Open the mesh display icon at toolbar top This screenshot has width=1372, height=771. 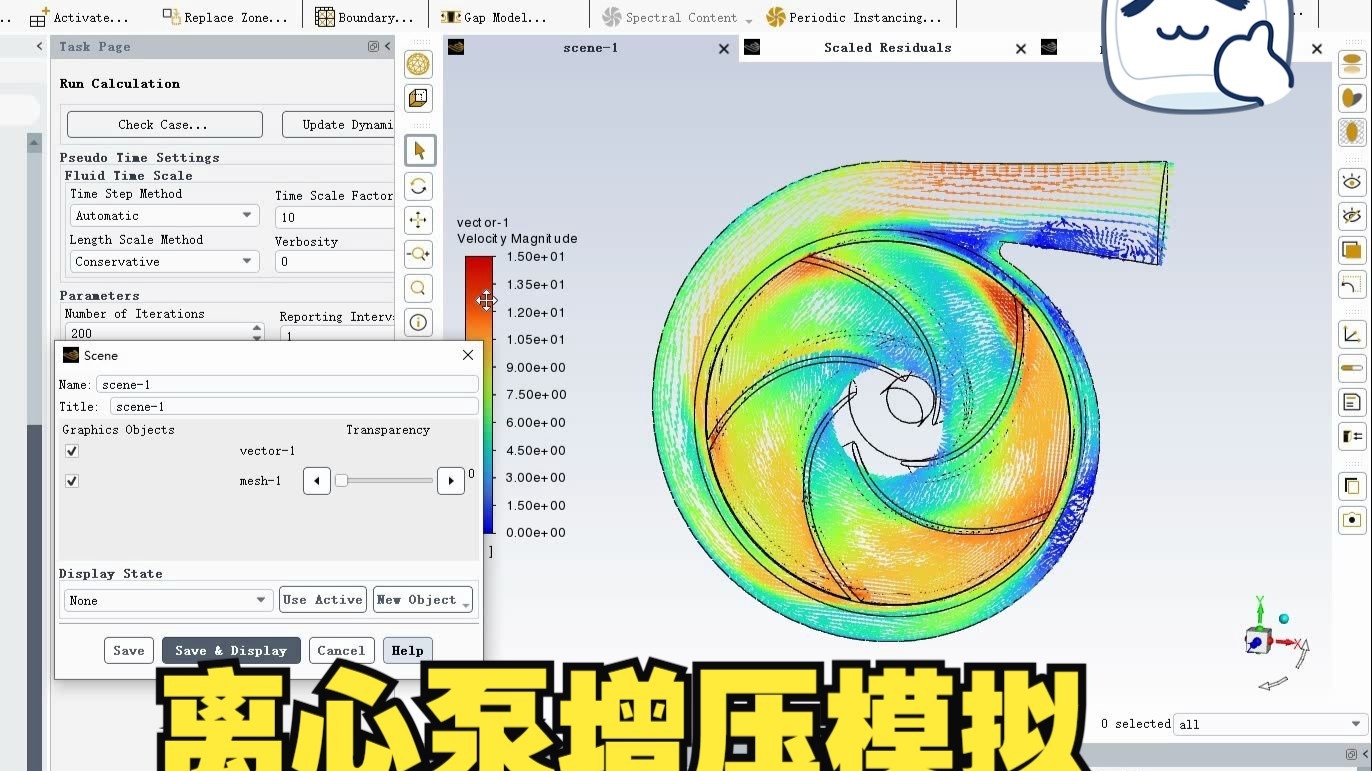(x=417, y=63)
